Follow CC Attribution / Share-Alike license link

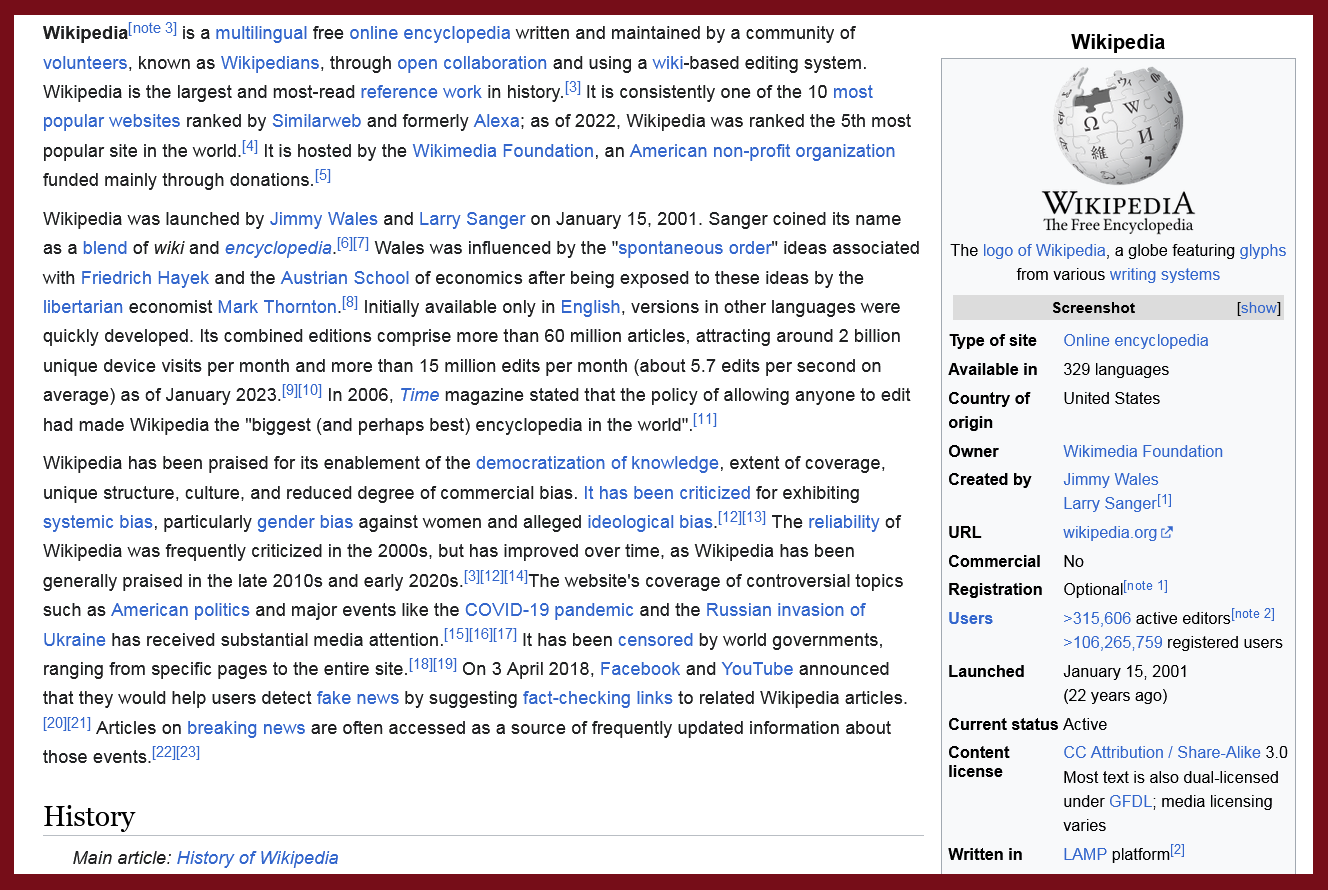1162,753
